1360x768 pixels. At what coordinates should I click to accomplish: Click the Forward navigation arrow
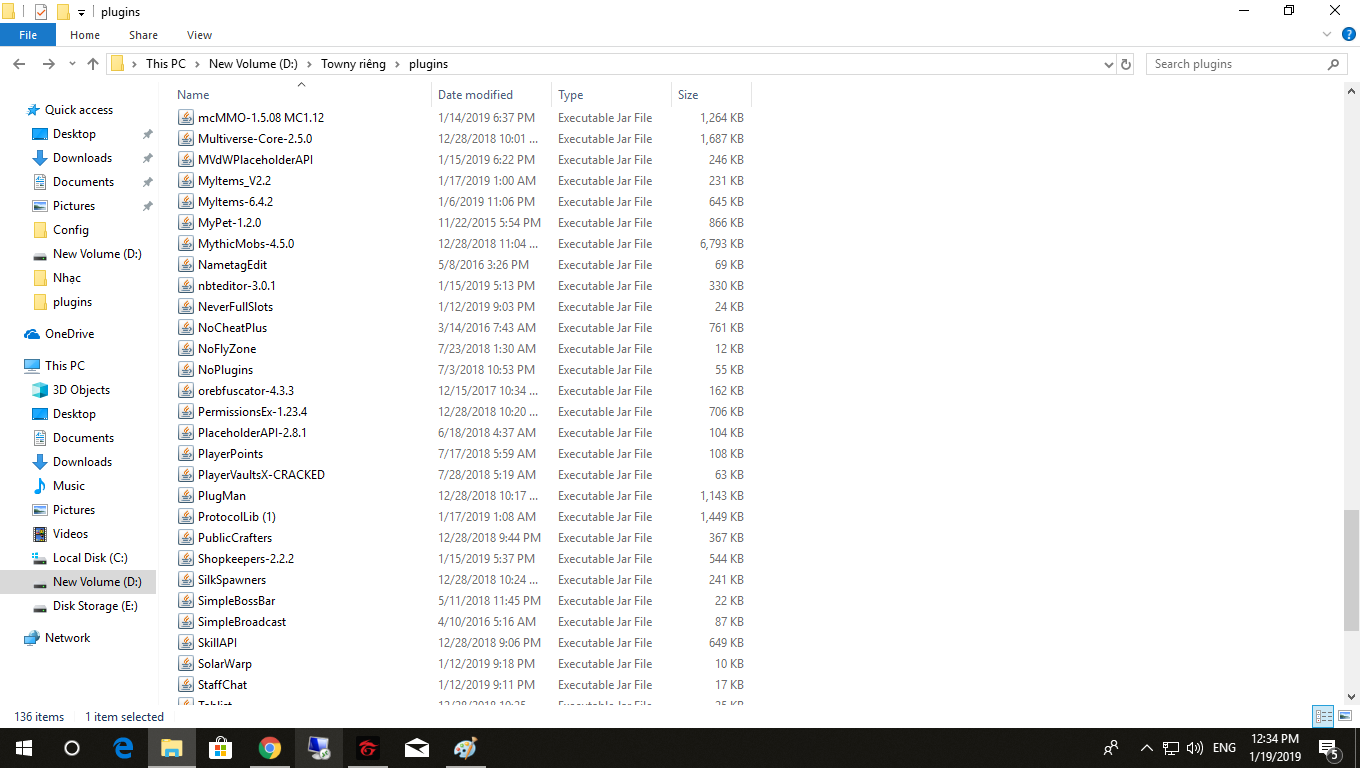click(47, 63)
